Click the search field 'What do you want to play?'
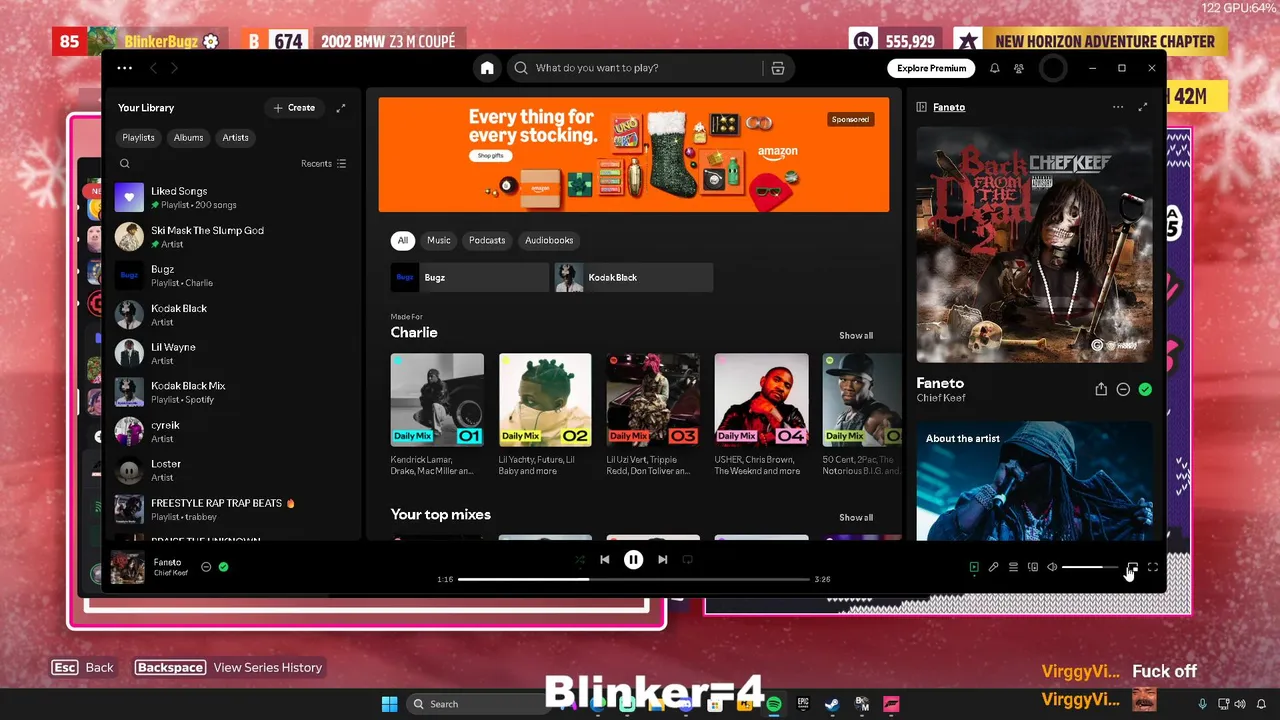Image resolution: width=1280 pixels, height=720 pixels. 635,68
